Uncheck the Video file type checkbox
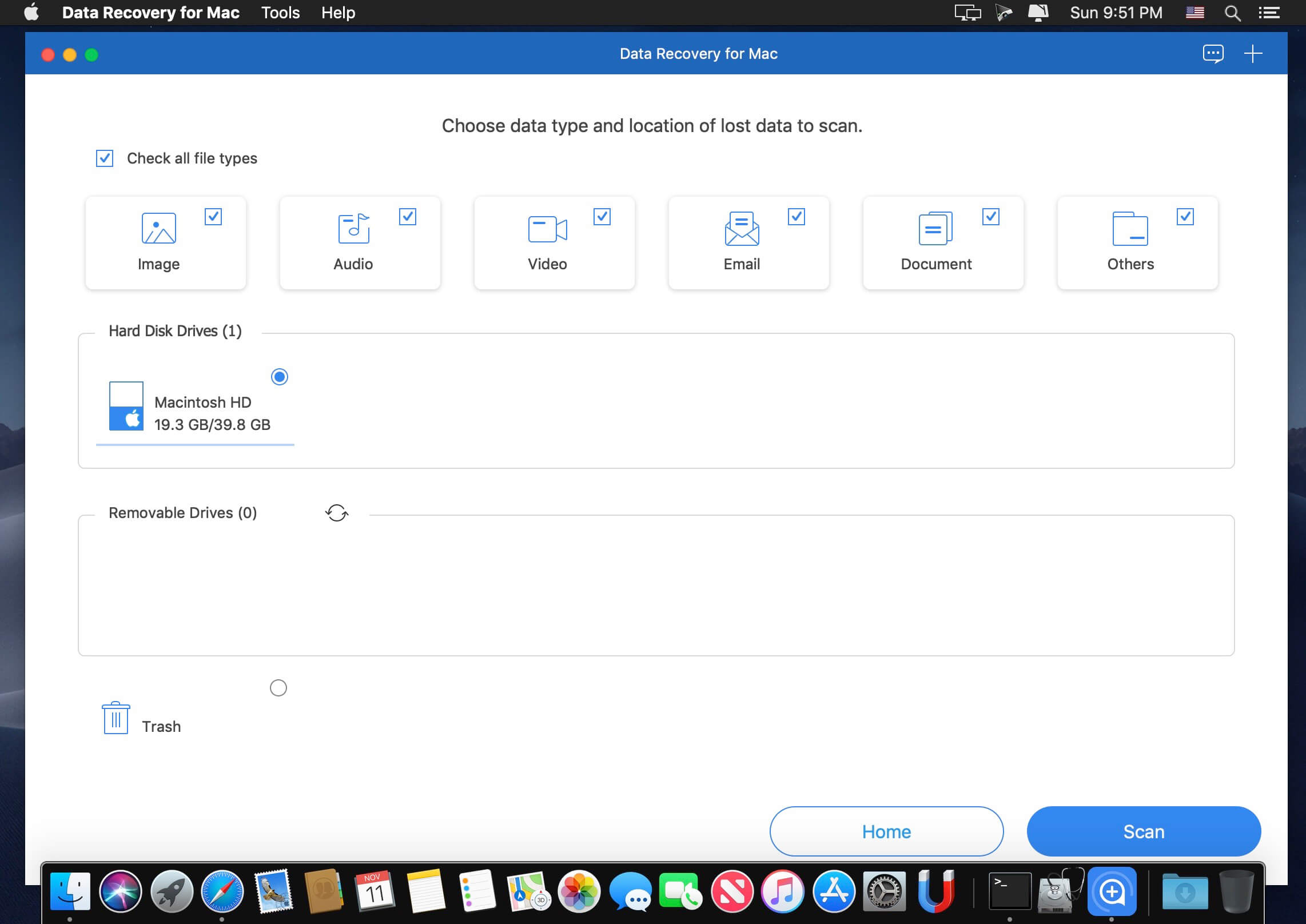This screenshot has height=924, width=1306. click(602, 217)
